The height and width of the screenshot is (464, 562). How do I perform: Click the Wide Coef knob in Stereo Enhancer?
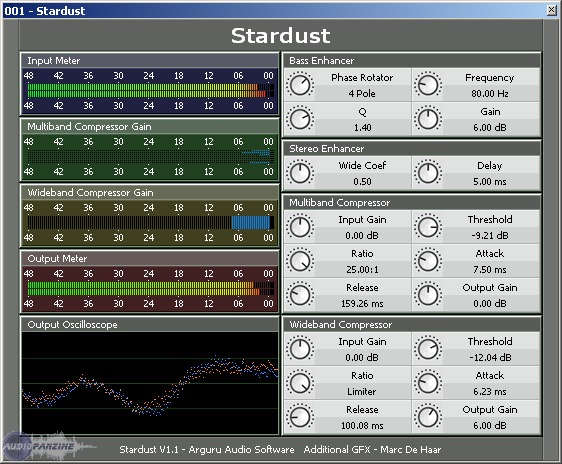coord(300,173)
